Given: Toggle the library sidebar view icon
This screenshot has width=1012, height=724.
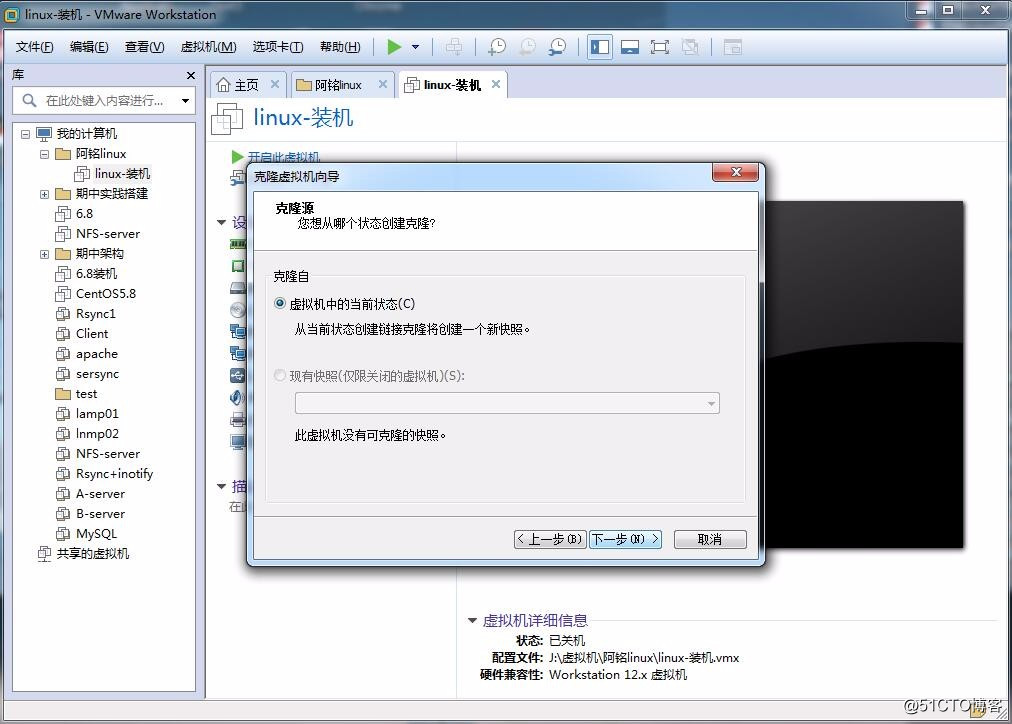Looking at the screenshot, I should 600,47.
